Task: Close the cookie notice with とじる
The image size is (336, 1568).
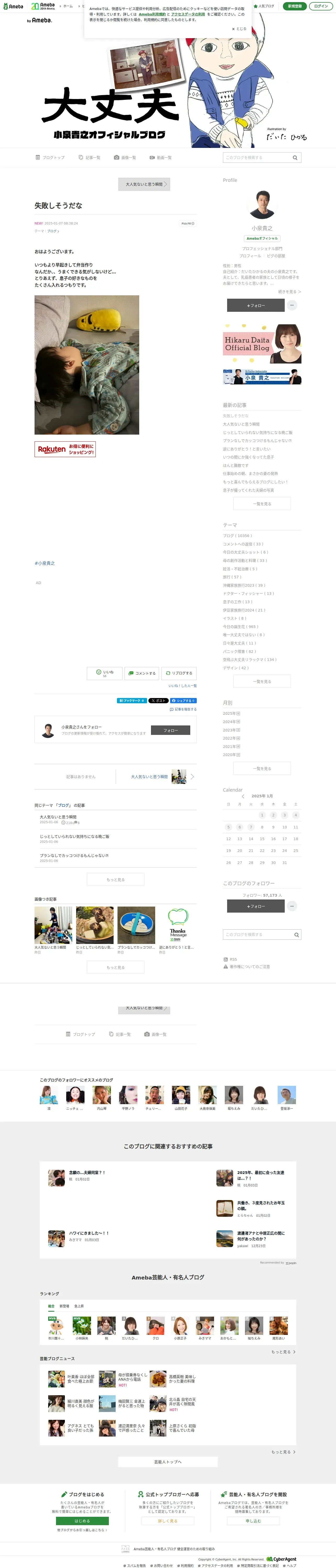Action: tap(239, 28)
